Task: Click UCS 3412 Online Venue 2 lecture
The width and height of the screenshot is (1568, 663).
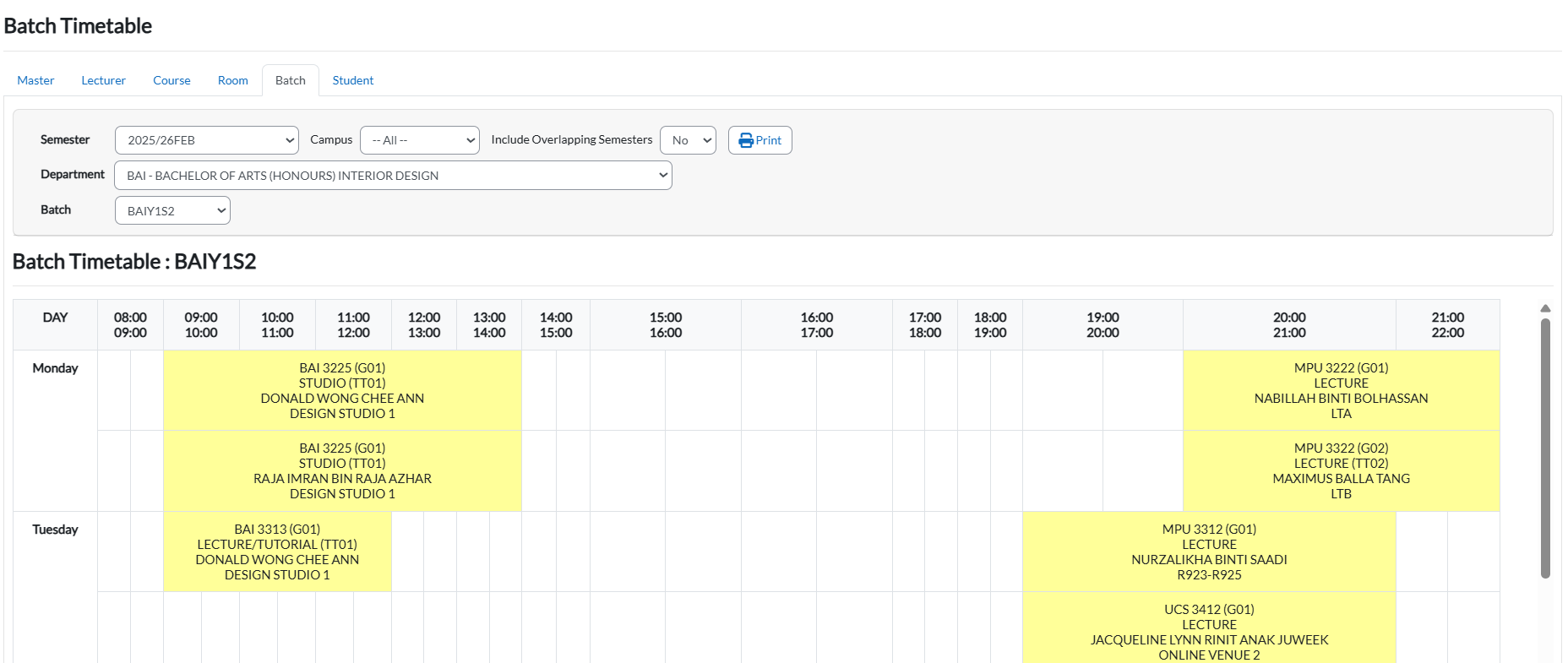Action: click(1209, 630)
